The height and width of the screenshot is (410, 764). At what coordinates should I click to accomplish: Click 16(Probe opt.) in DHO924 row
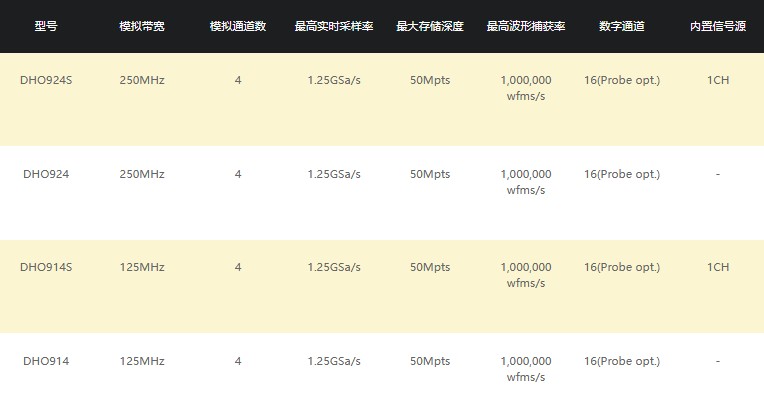pyautogui.click(x=622, y=174)
